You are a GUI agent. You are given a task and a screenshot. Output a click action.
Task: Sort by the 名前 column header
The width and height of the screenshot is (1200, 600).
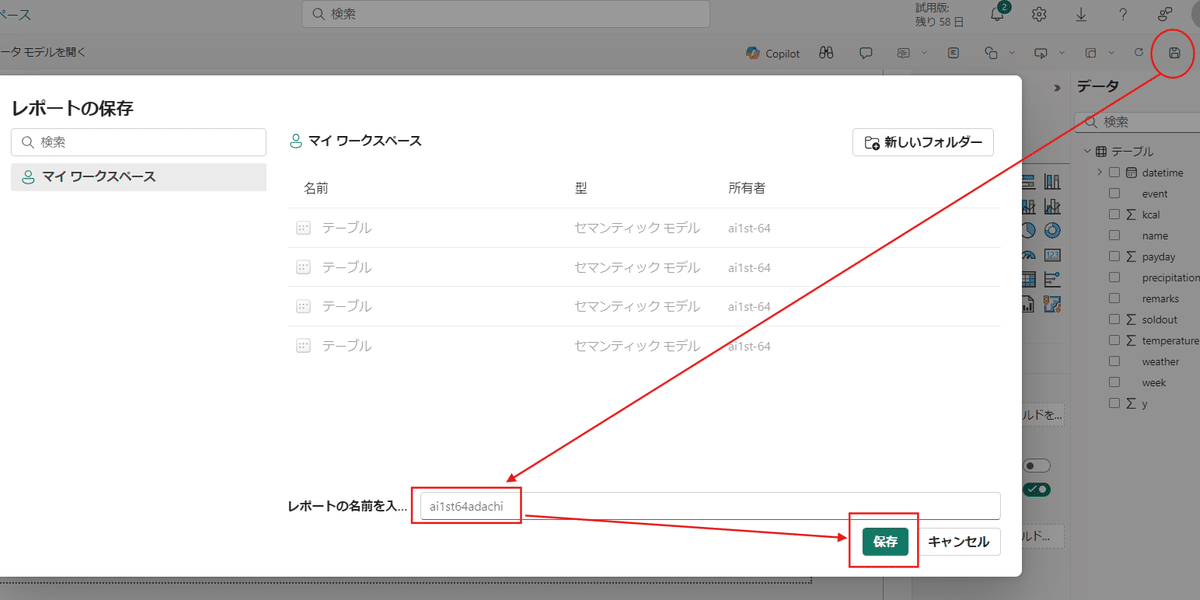tap(316, 188)
